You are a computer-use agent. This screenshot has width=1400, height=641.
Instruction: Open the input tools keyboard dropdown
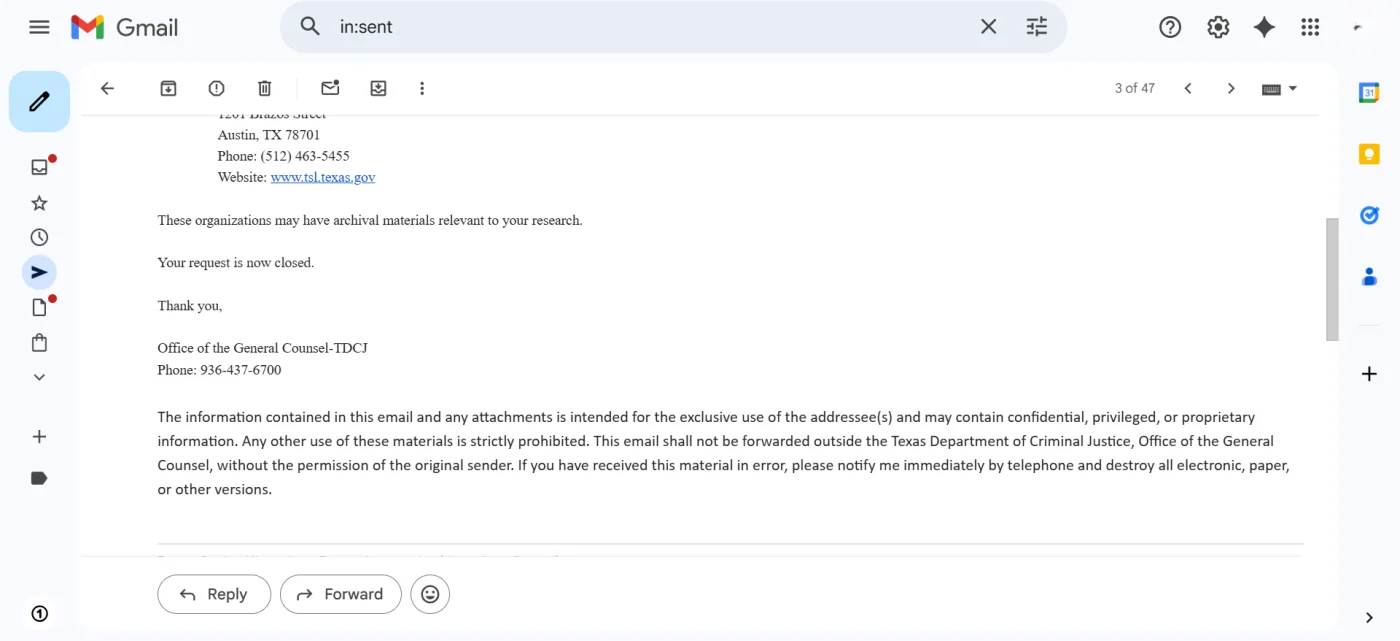click(1278, 88)
